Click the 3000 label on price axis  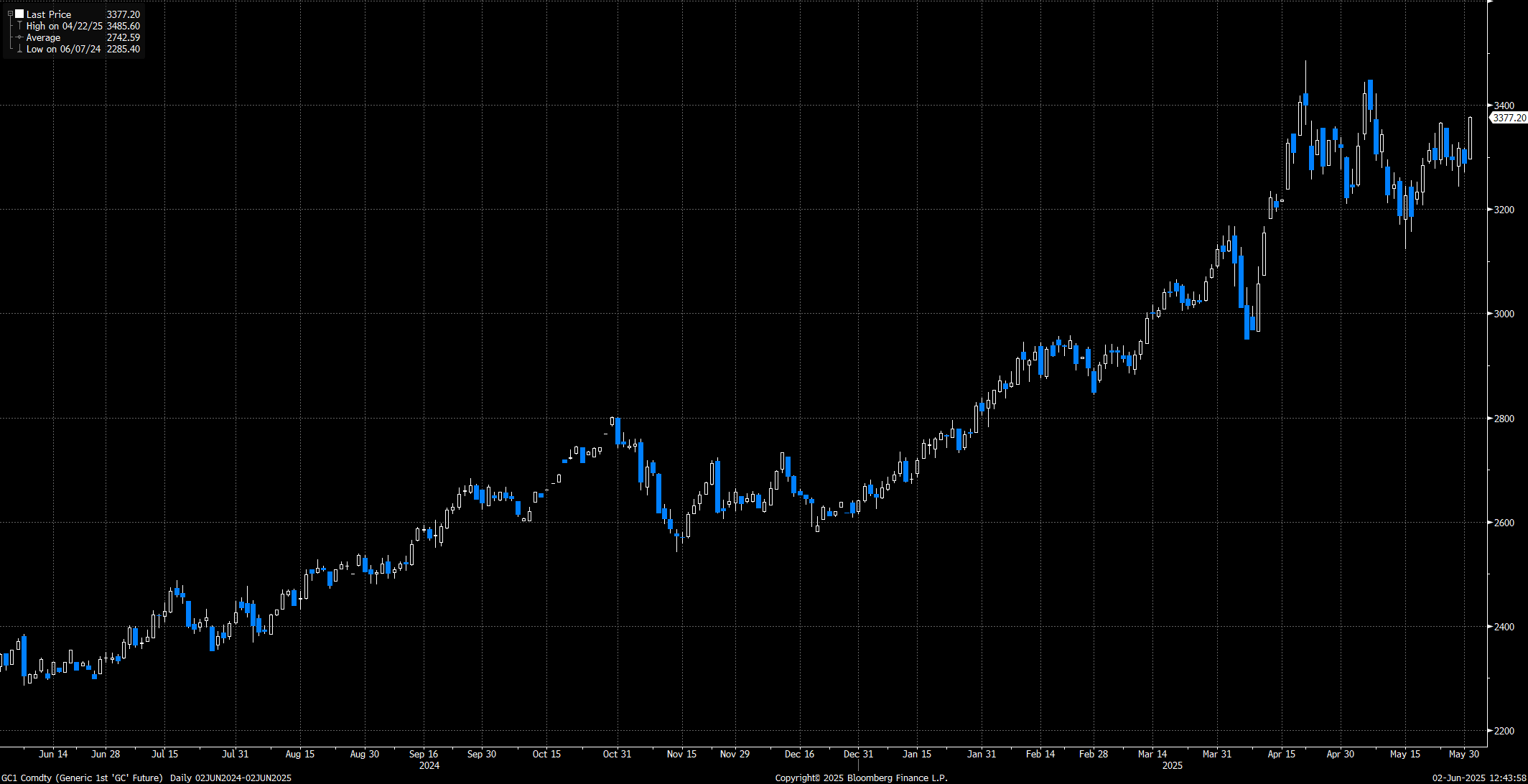click(x=1504, y=314)
